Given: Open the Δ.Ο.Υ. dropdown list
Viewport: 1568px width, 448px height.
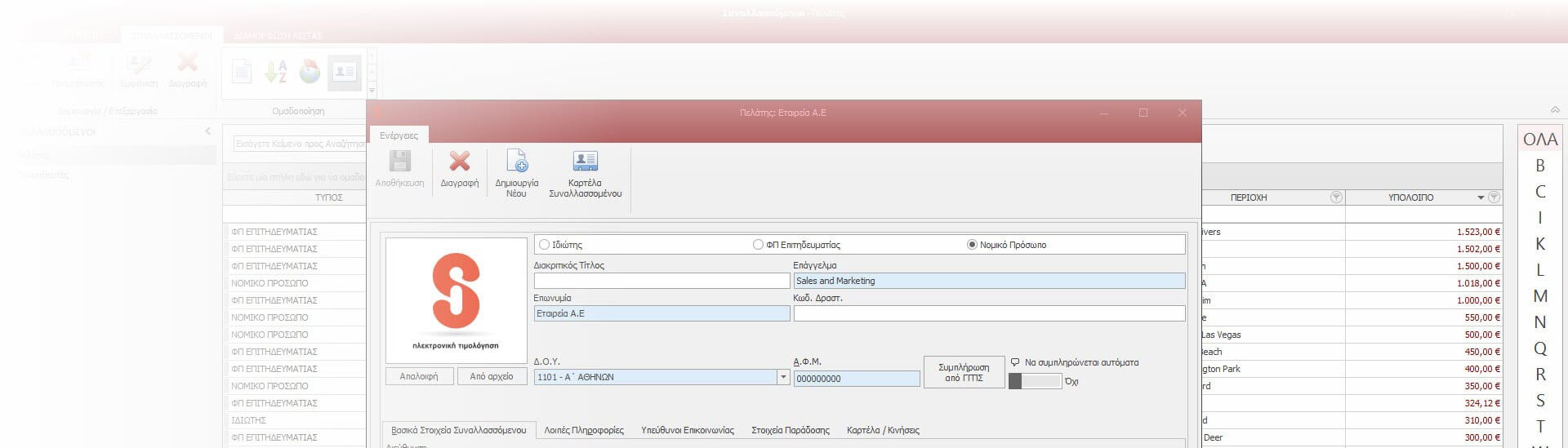Looking at the screenshot, I should tap(782, 377).
